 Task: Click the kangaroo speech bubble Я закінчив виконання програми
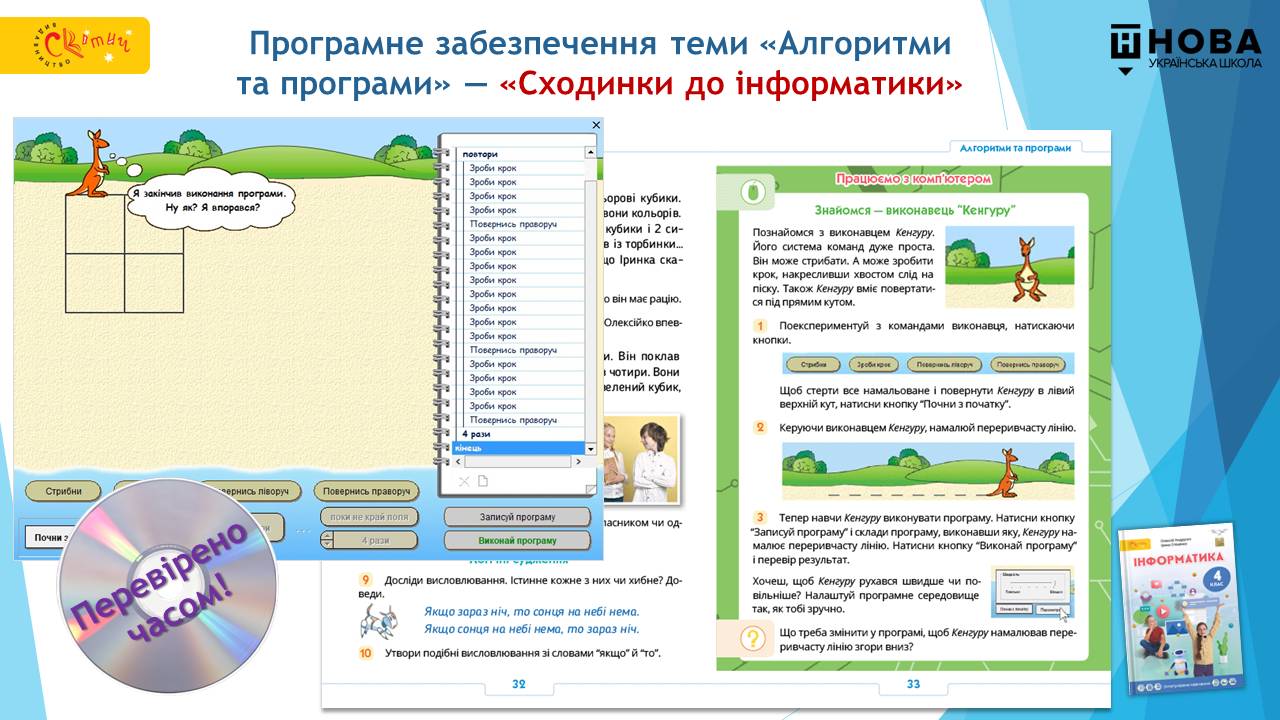click(x=210, y=200)
